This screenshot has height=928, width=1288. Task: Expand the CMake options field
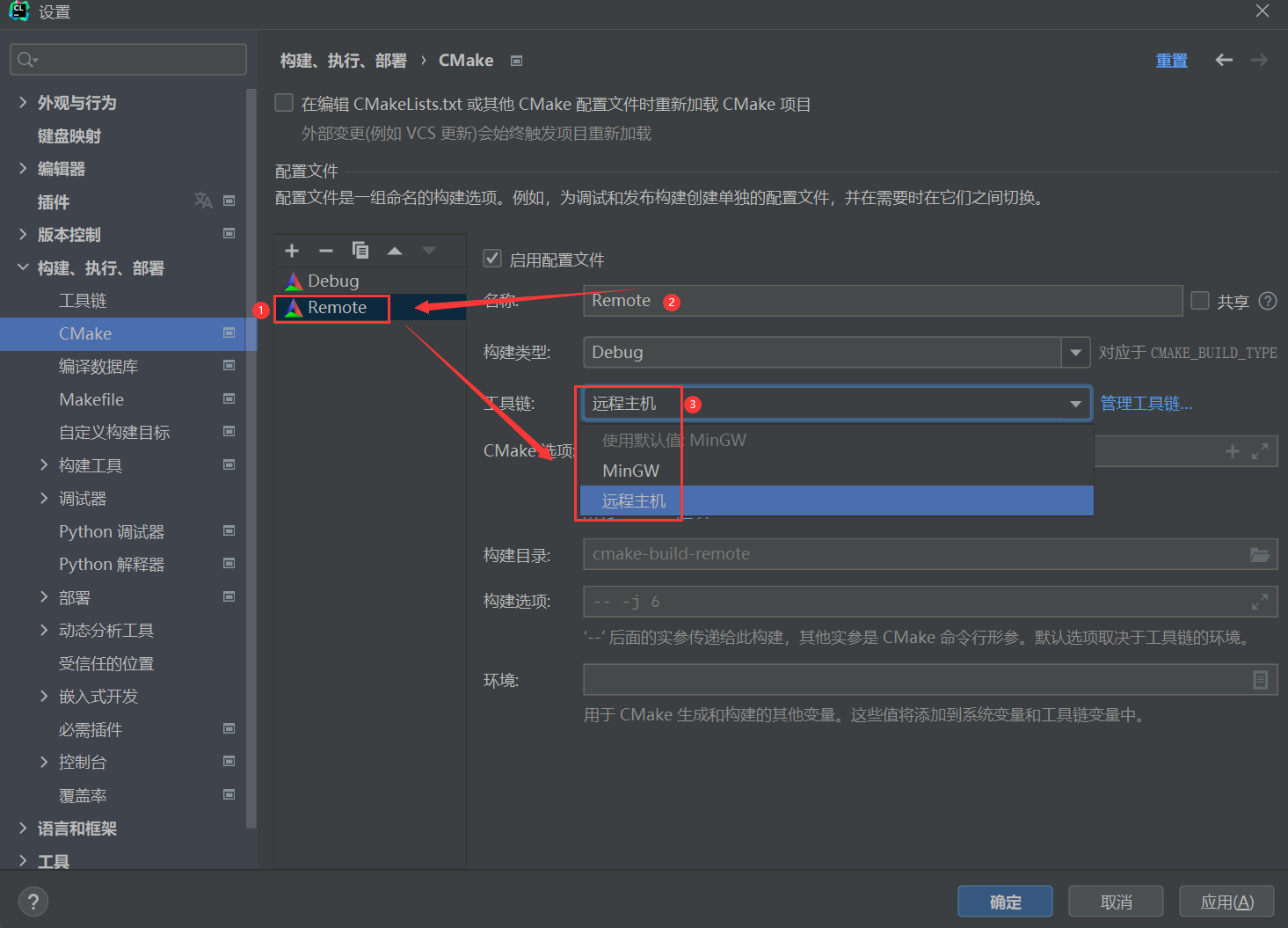point(1260,451)
